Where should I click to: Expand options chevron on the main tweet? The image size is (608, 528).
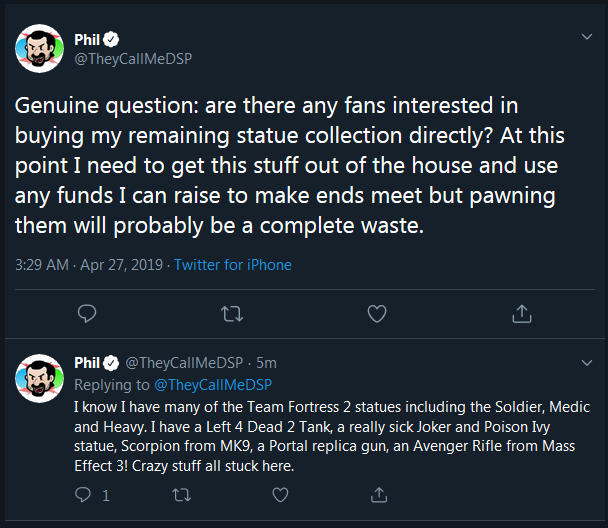(587, 37)
